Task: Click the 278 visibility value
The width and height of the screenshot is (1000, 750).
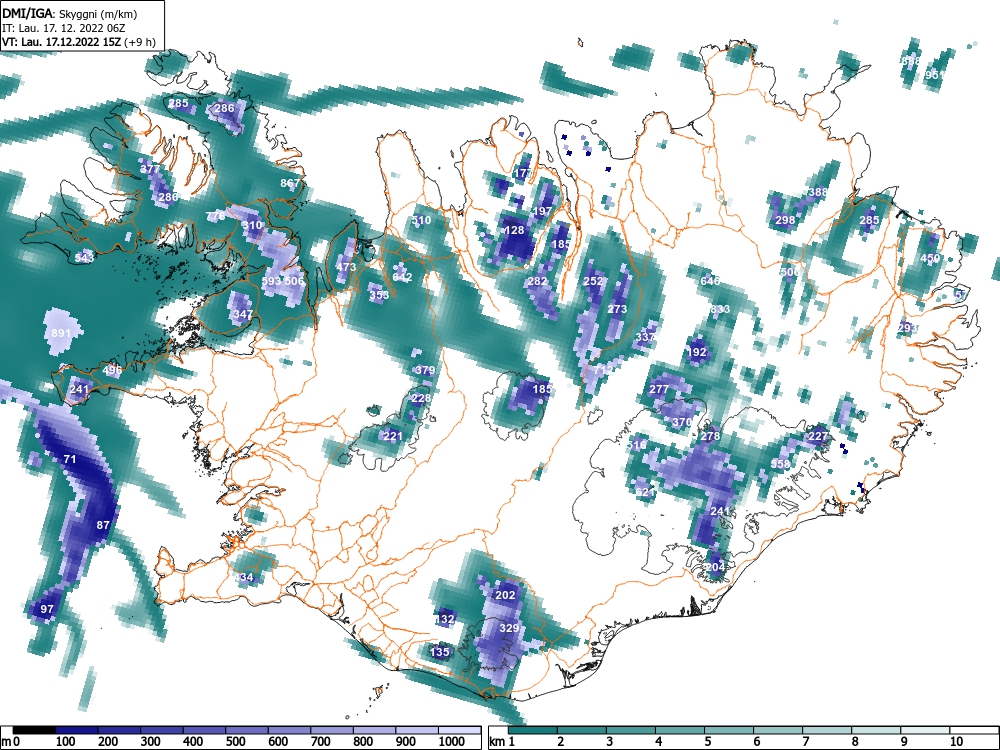Action: point(710,436)
